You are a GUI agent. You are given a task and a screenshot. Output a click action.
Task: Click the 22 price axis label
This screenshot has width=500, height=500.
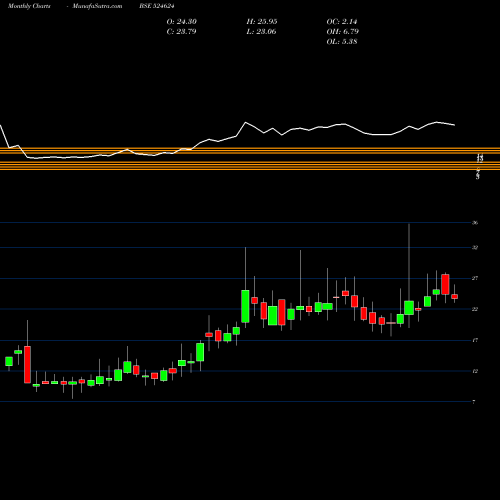pyautogui.click(x=475, y=309)
